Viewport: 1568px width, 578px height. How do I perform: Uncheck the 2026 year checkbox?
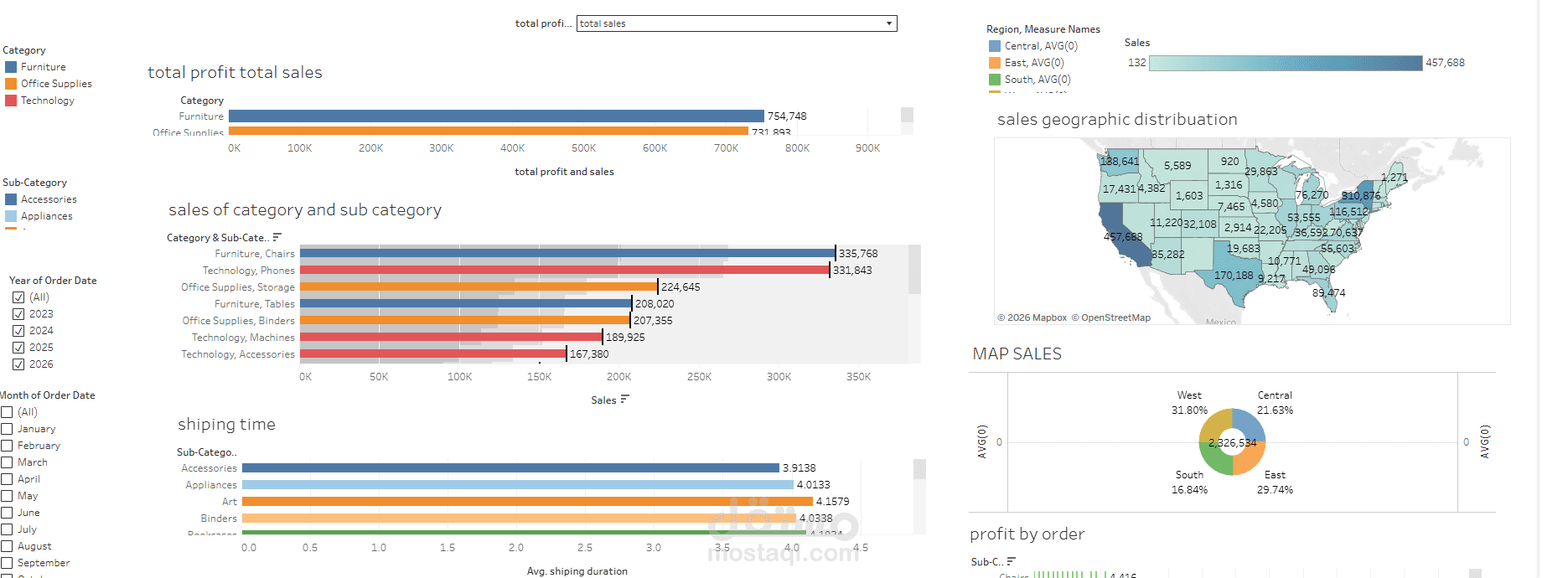[x=18, y=364]
